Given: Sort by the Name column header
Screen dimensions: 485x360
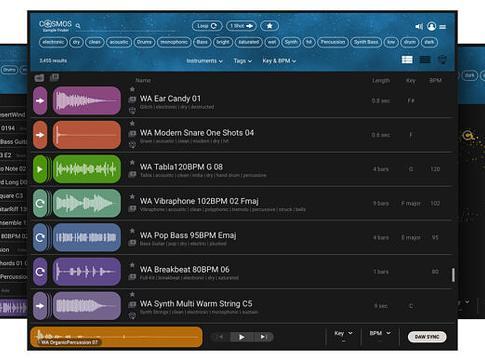Looking at the screenshot, I should point(143,80).
